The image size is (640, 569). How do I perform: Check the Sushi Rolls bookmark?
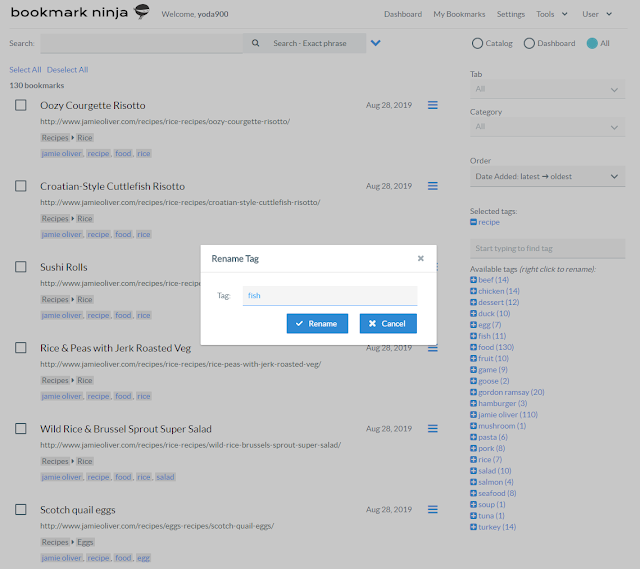21,267
